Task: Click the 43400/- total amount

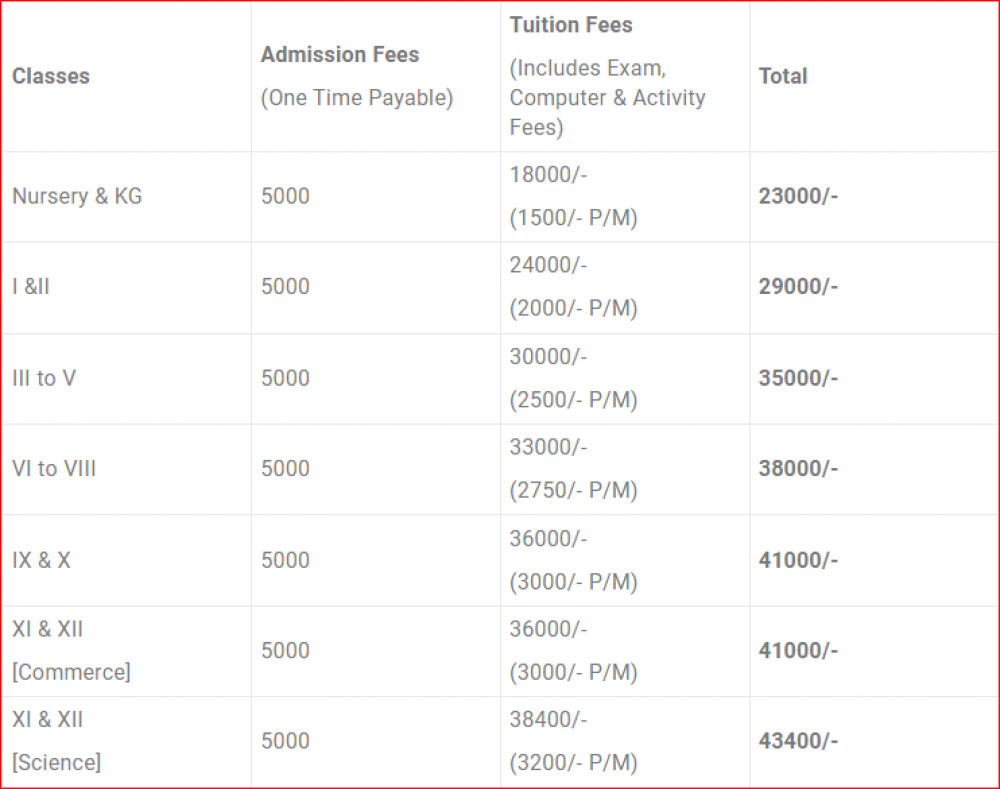Action: [798, 741]
